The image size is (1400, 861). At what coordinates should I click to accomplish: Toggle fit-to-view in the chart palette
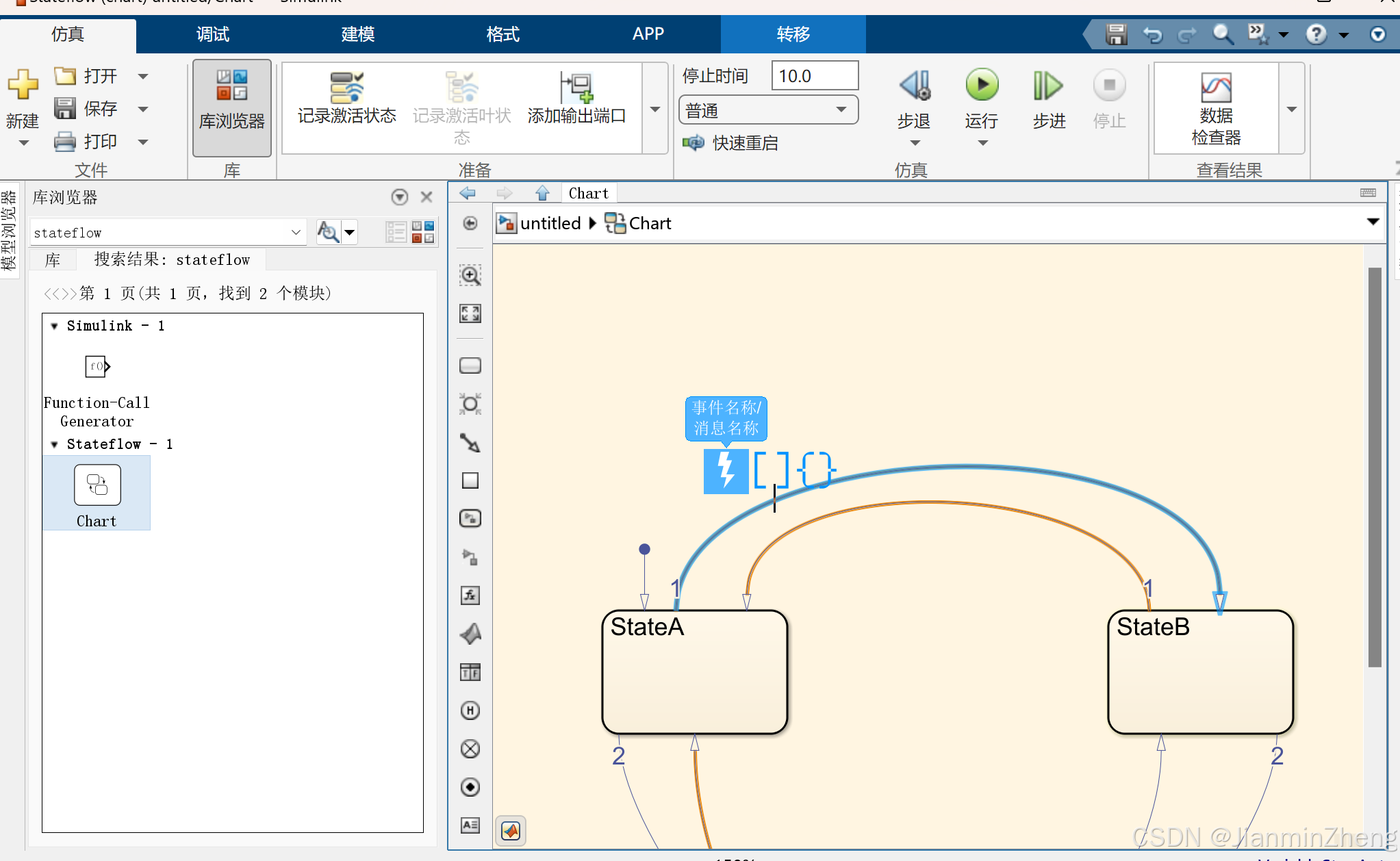[470, 313]
